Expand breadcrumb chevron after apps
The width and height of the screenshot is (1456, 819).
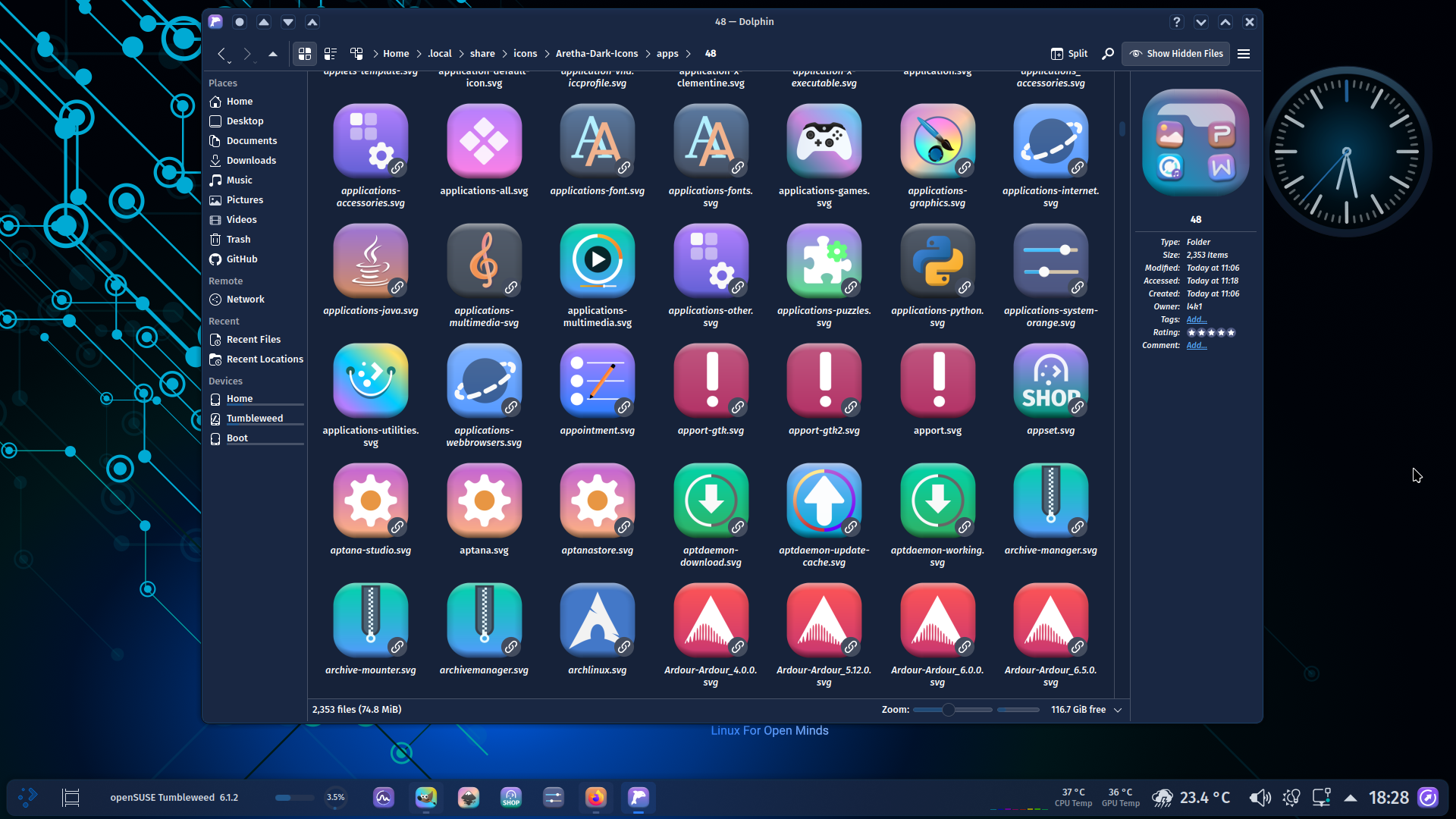point(688,54)
